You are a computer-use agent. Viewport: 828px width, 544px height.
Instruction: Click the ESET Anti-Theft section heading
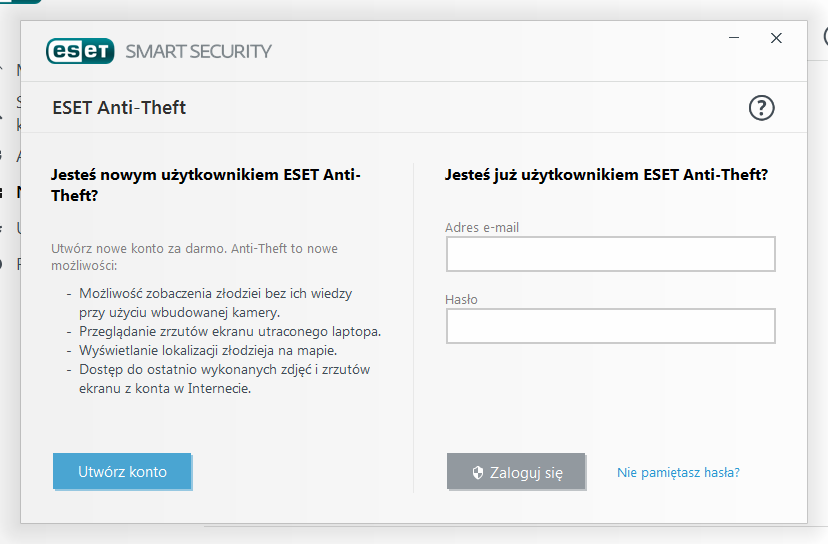(x=119, y=108)
